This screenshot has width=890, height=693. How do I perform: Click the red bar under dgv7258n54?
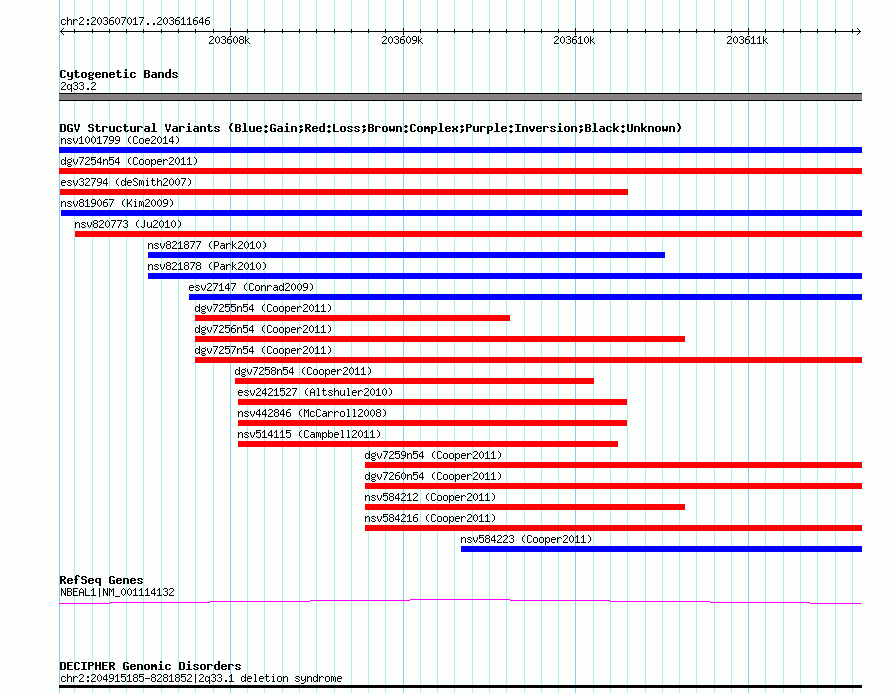pyautogui.click(x=414, y=381)
